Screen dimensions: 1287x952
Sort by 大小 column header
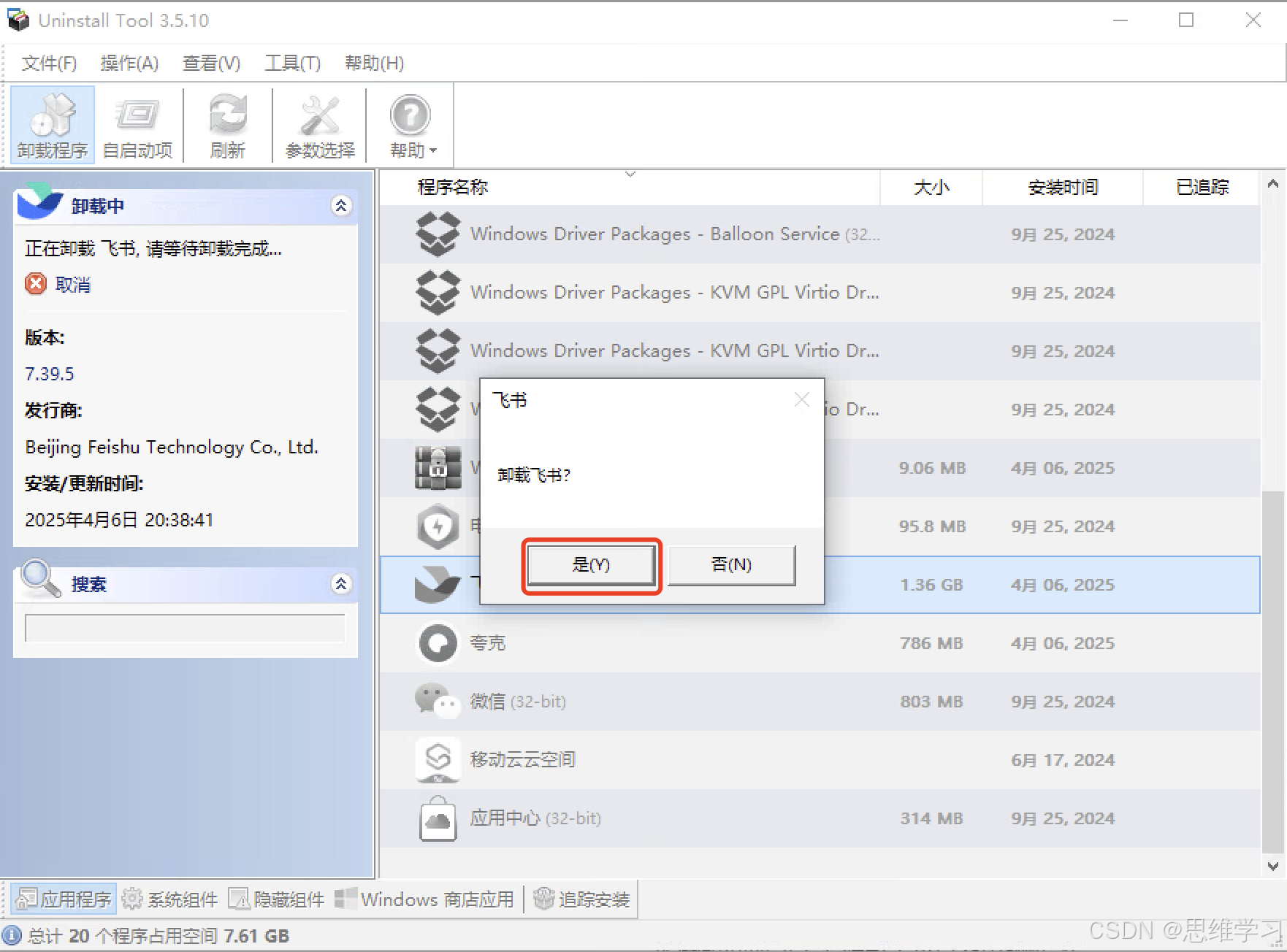click(x=931, y=188)
